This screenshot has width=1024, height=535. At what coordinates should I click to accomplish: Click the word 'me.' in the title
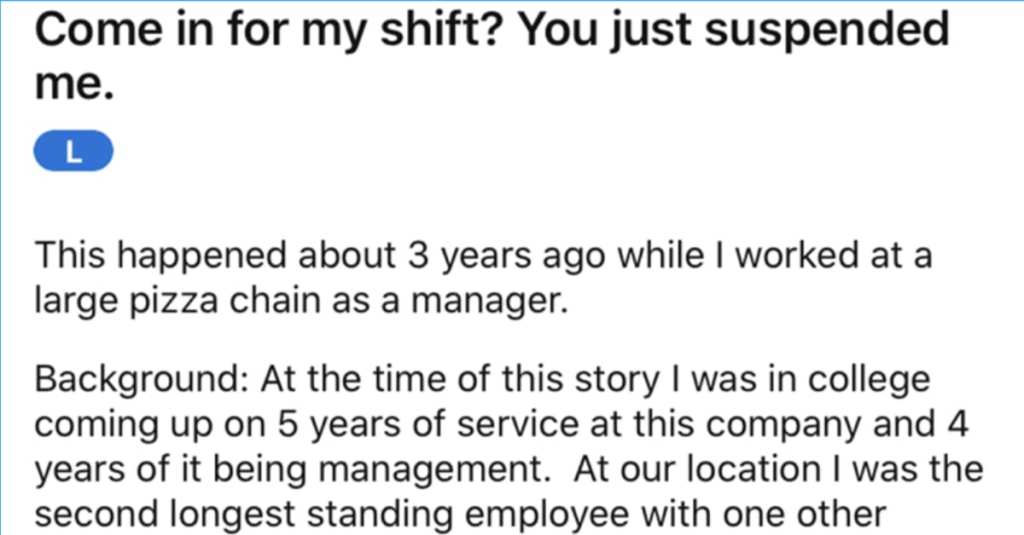(74, 84)
